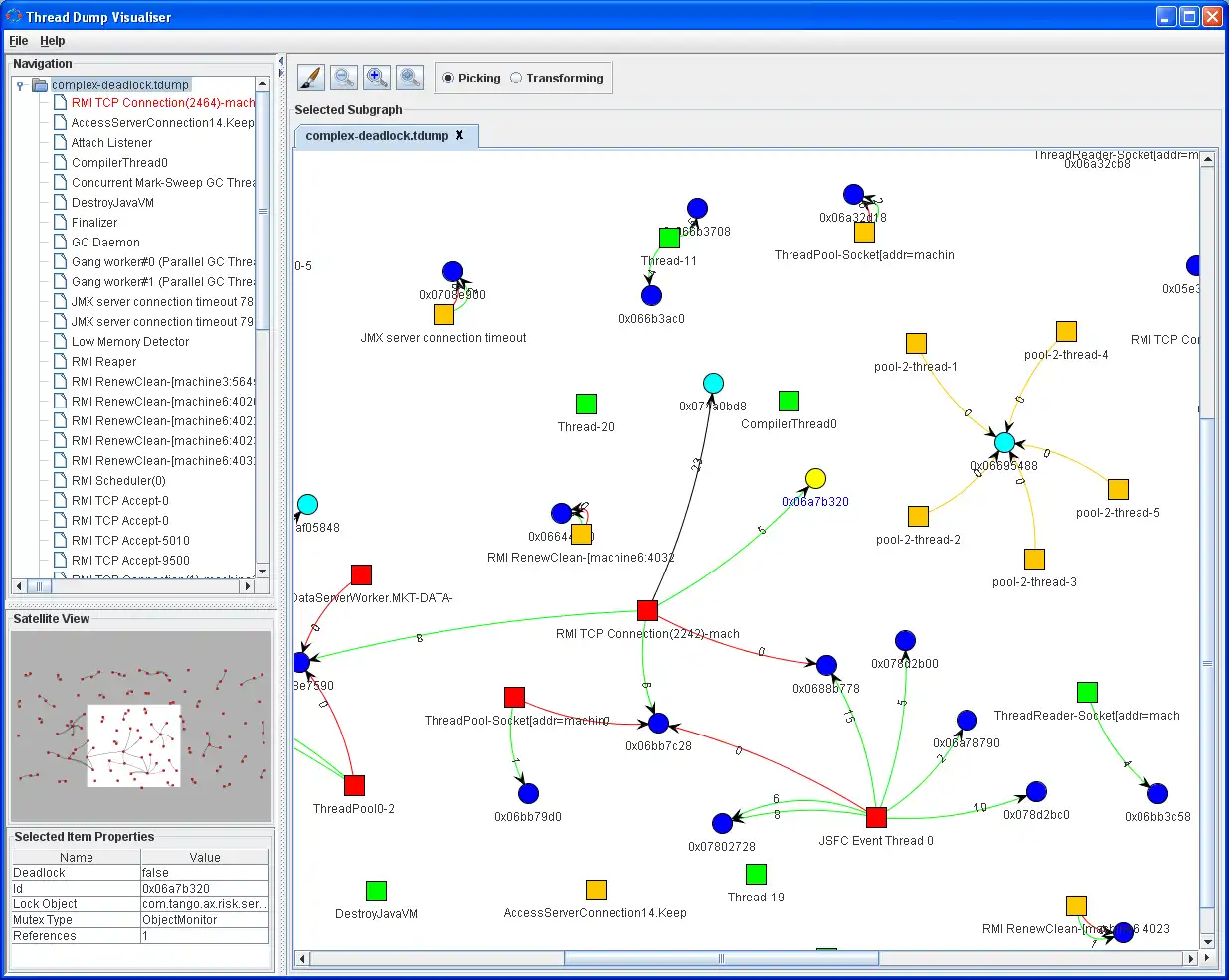Pick the yellow 0x06a7b320 lock node

815,479
